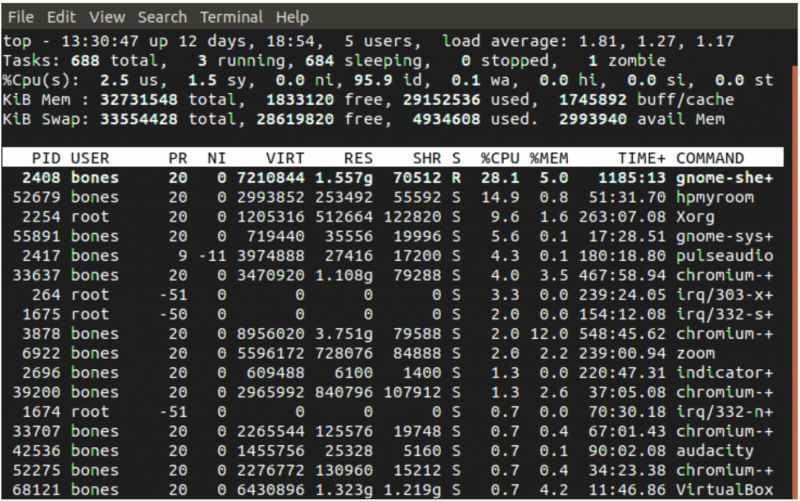Screen dimensions: 800x501
Task: Open the Search menu
Action: (x=162, y=17)
